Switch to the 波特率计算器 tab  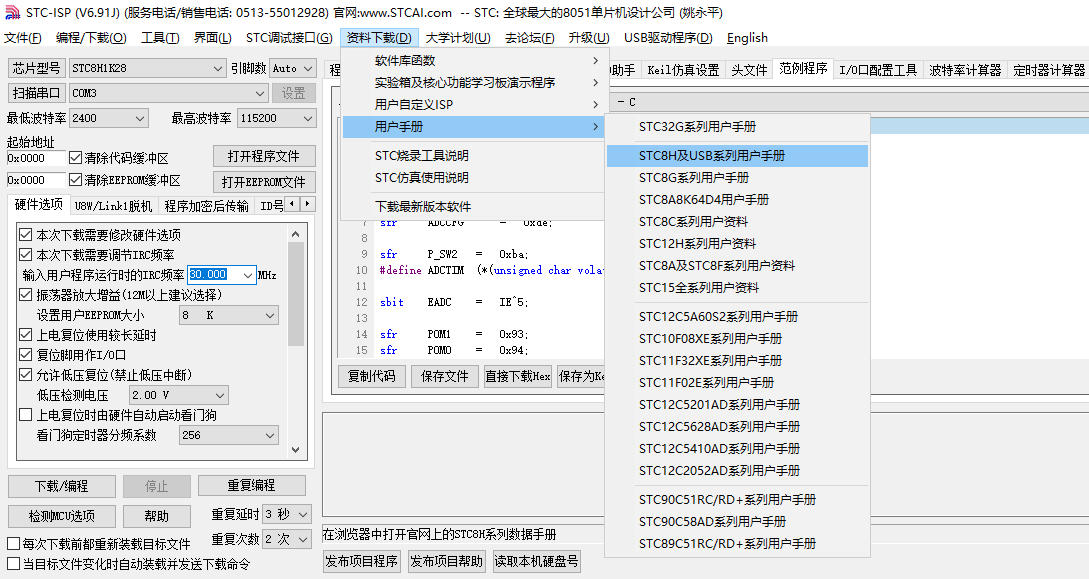(x=965, y=69)
